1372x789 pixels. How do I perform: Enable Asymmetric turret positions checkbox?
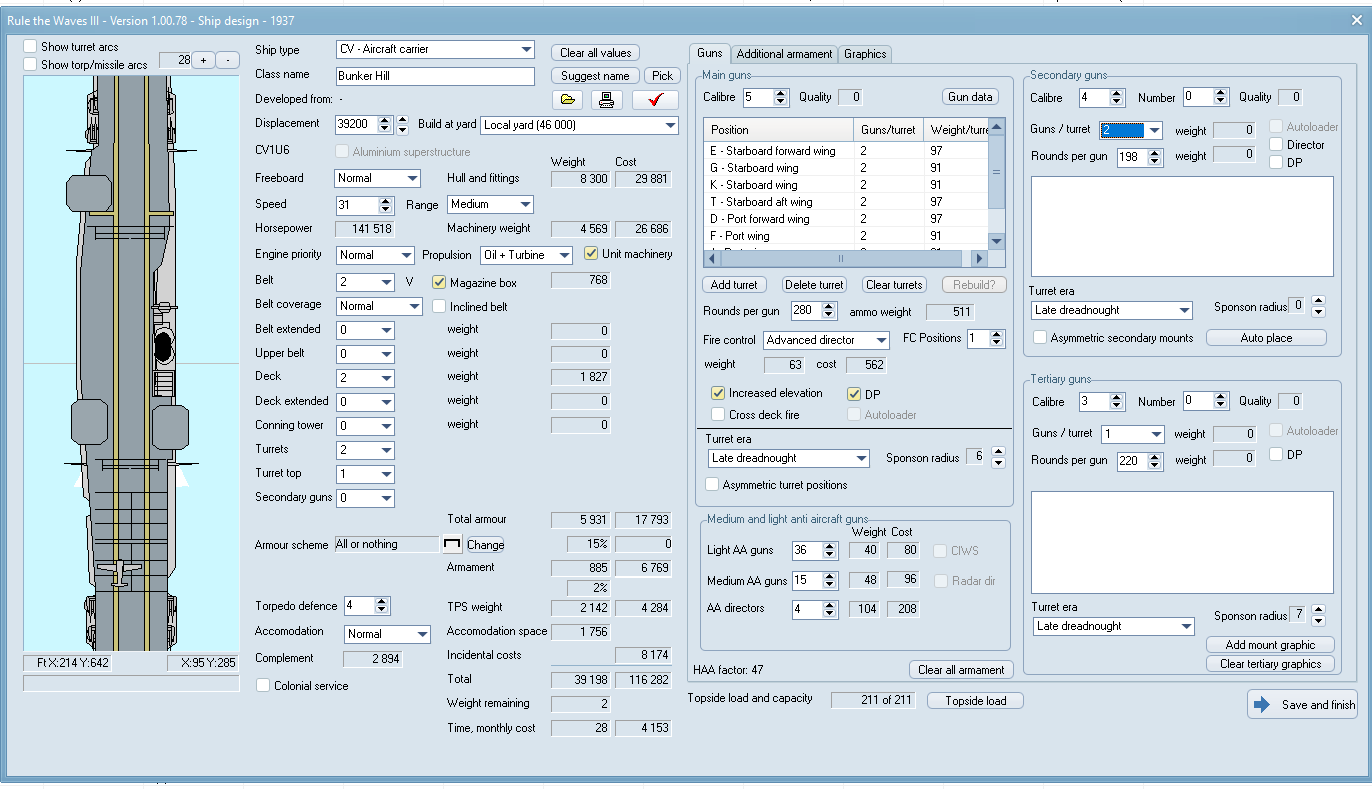coord(712,485)
